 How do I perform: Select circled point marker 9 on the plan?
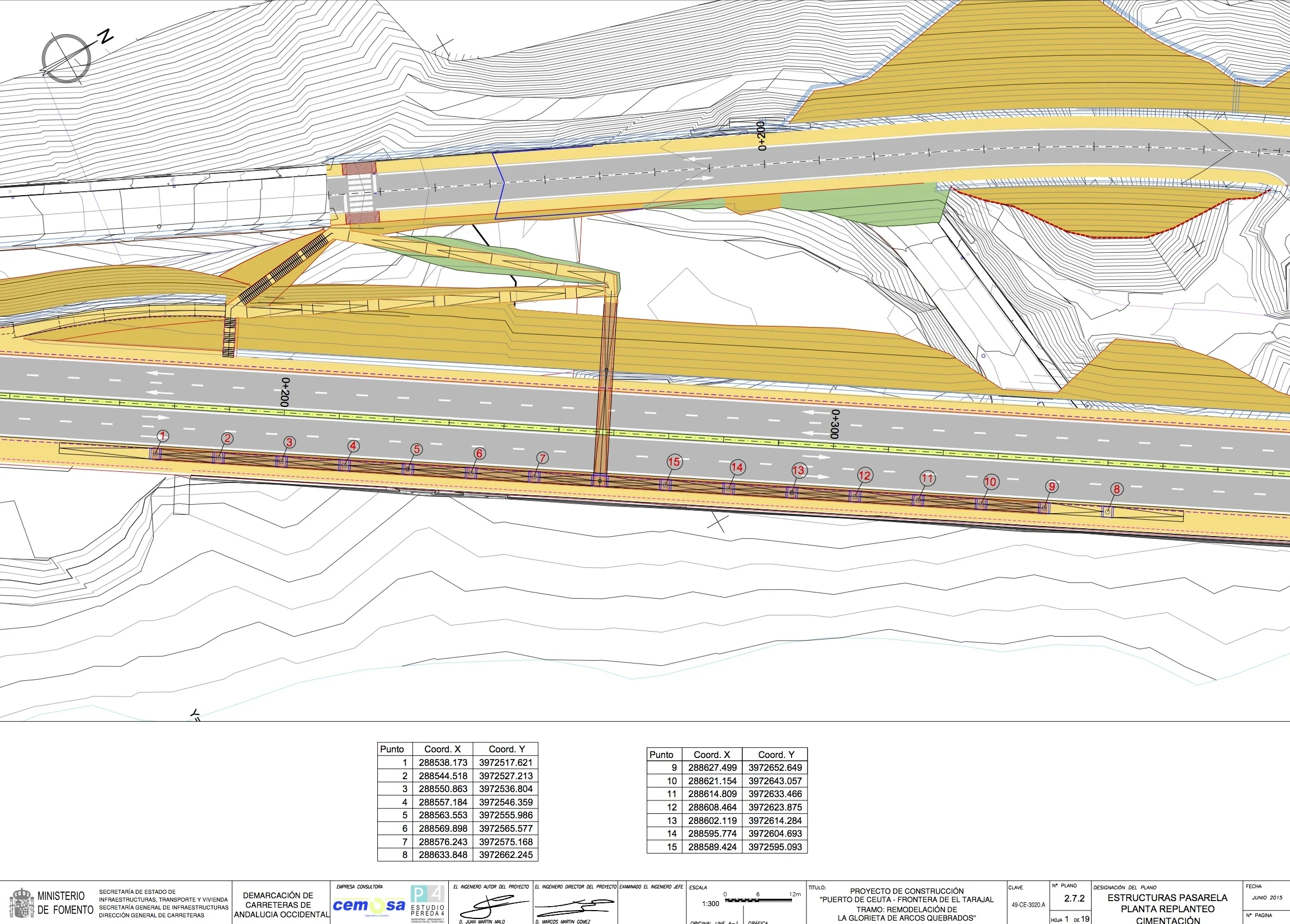(x=1052, y=486)
